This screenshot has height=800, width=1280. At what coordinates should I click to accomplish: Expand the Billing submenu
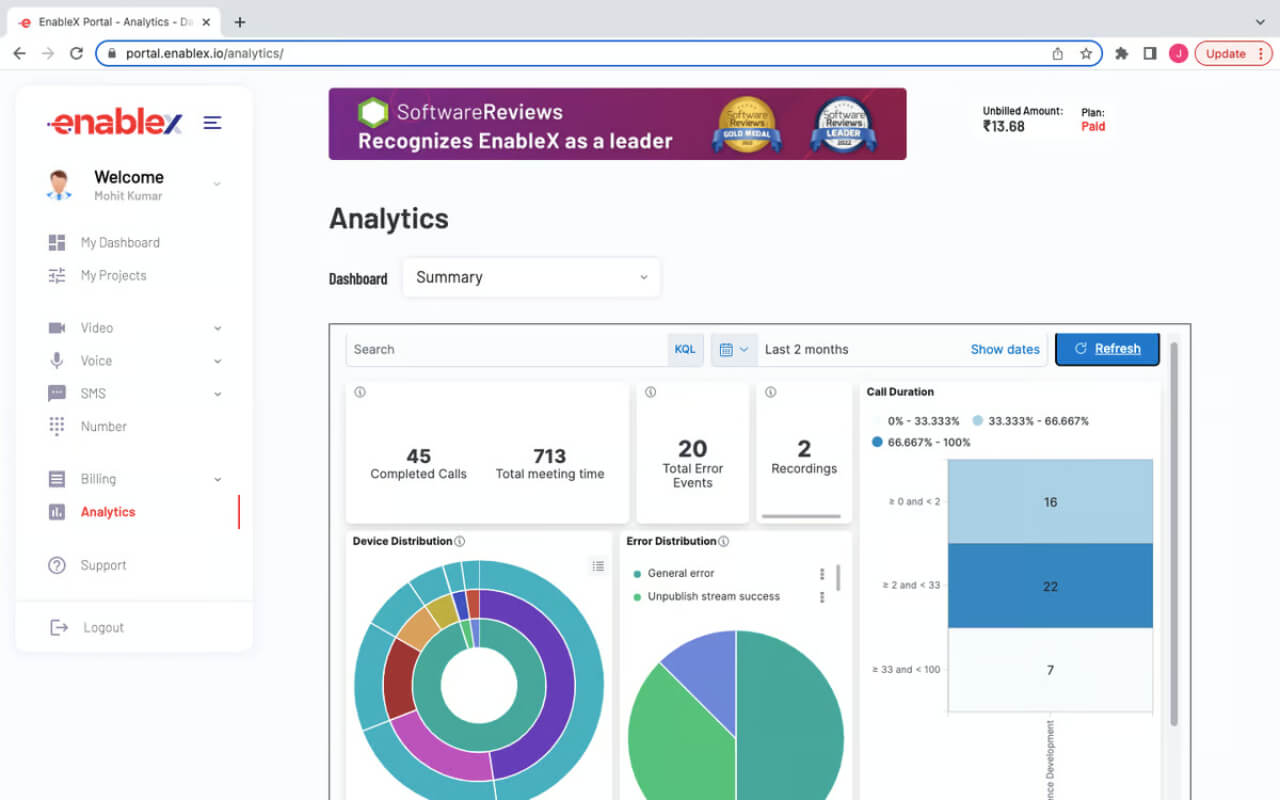click(217, 480)
